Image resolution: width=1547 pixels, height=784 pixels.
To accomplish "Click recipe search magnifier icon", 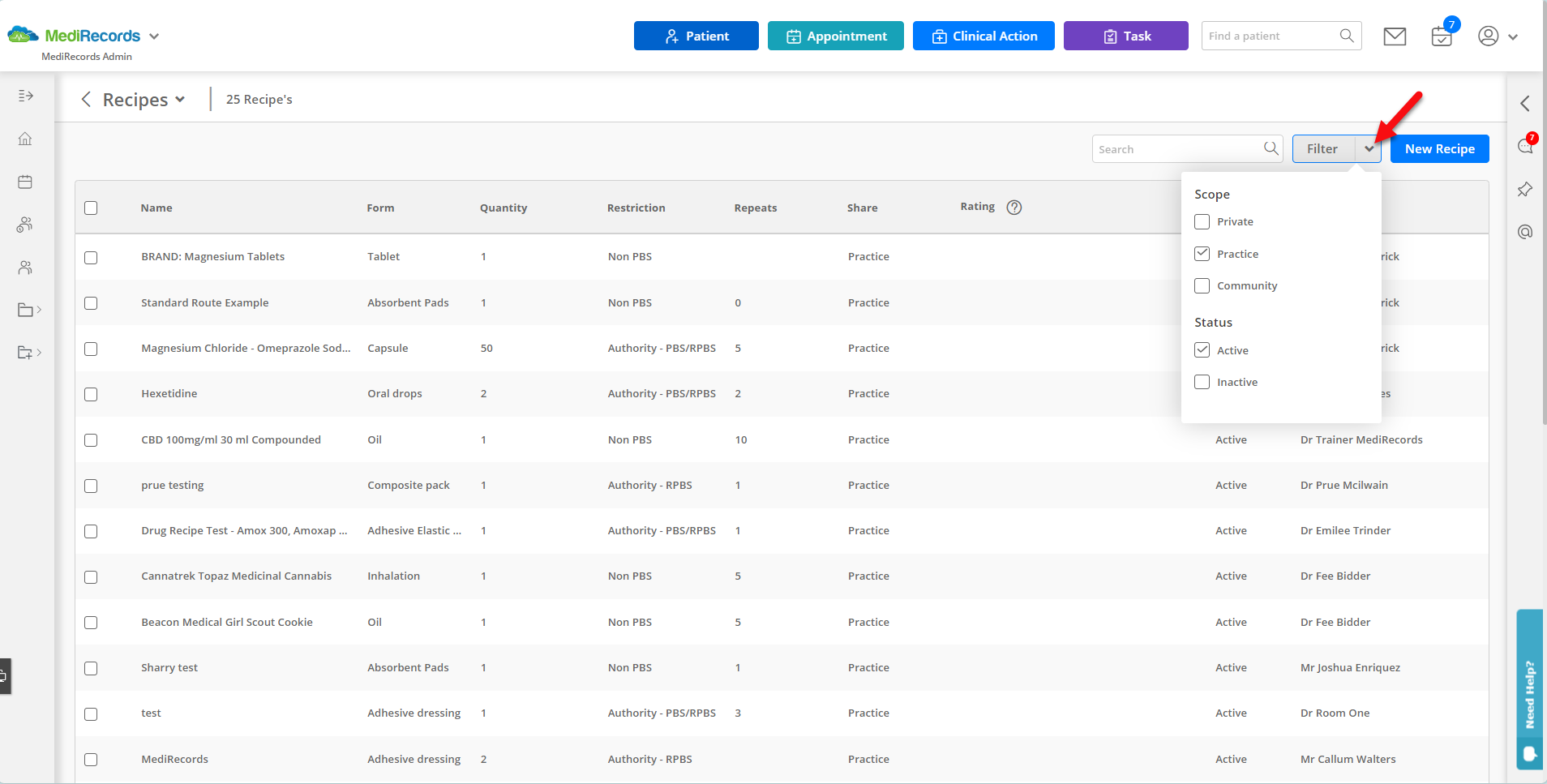I will (x=1271, y=148).
